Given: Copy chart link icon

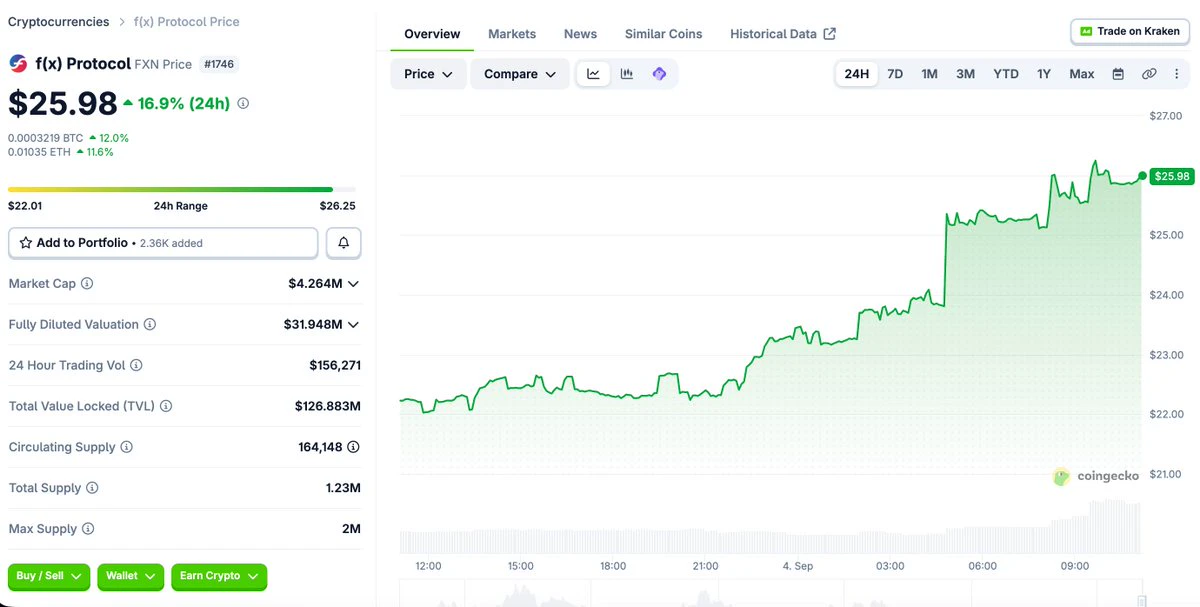Looking at the screenshot, I should 1149,74.
